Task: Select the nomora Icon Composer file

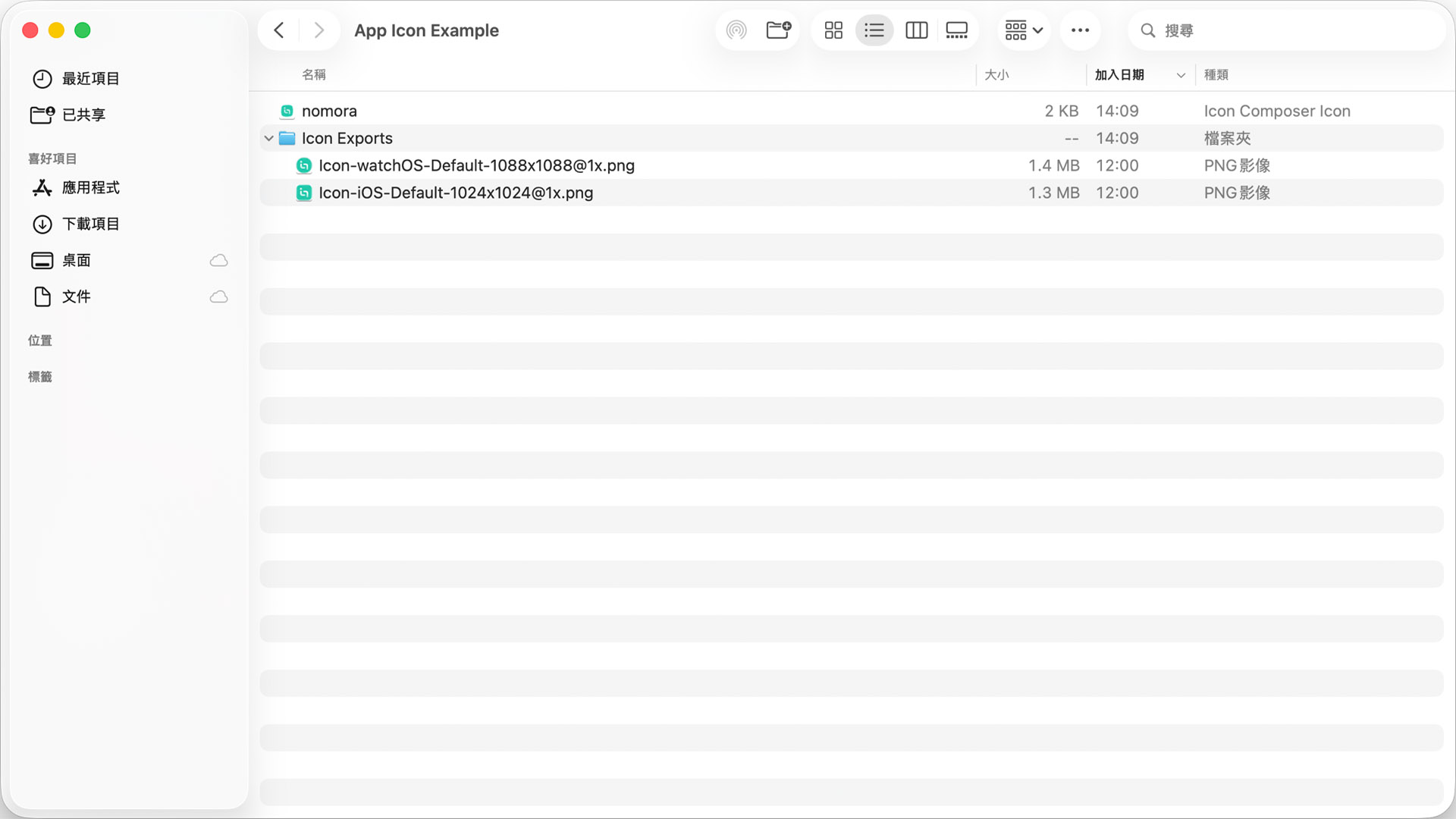Action: pos(329,111)
